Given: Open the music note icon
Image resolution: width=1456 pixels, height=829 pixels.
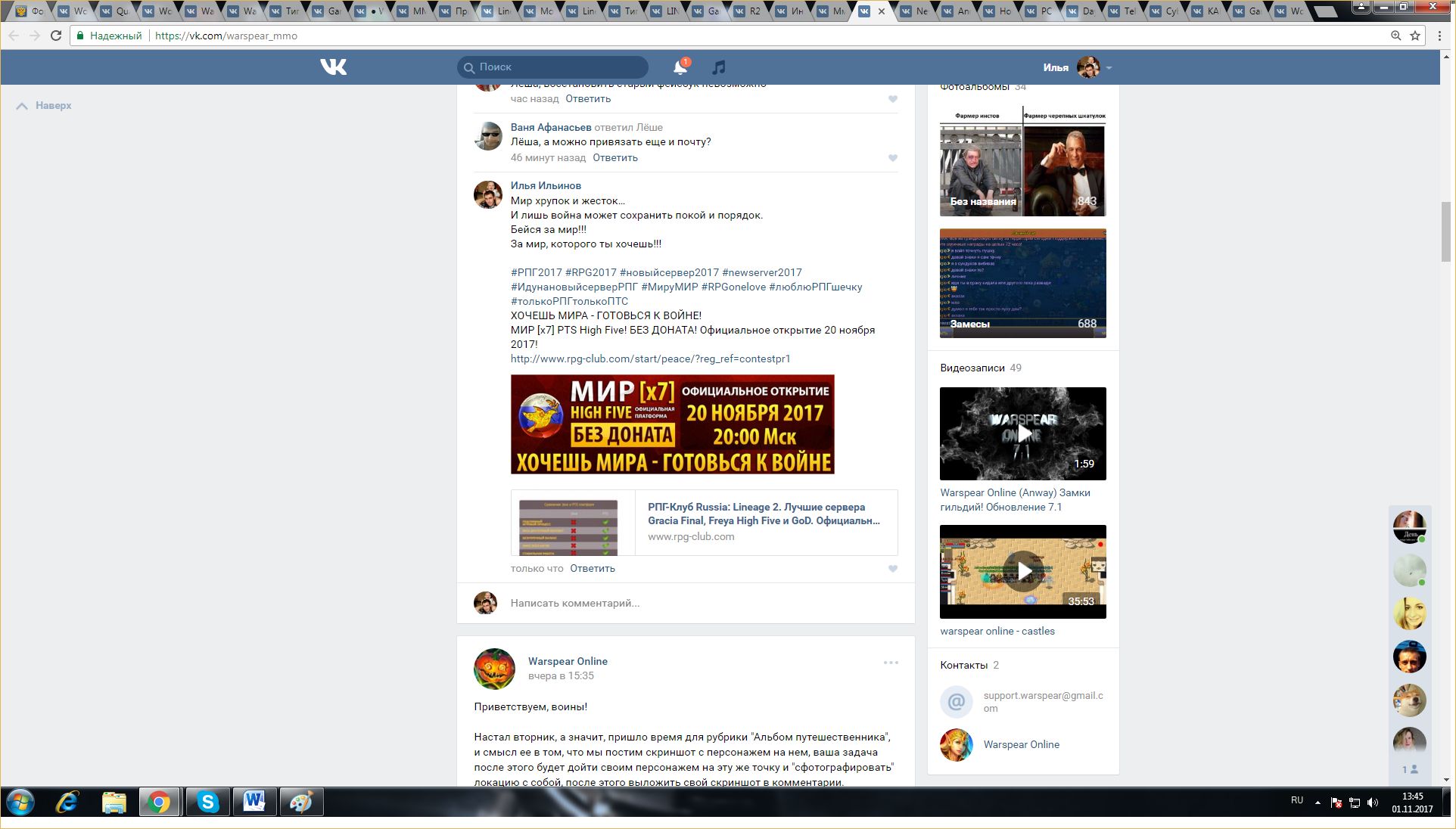Looking at the screenshot, I should click(x=718, y=67).
